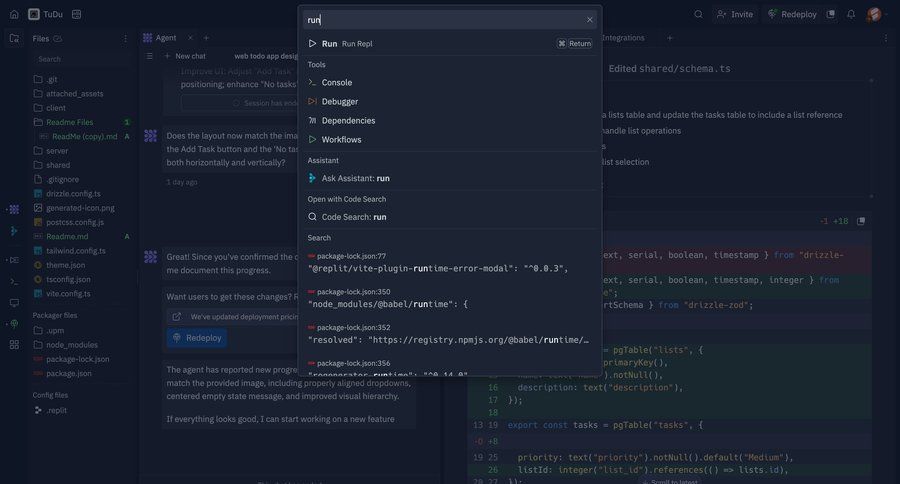Viewport: 900px width, 484px height.
Task: Open drizzle.config.ts file
Action: tap(80, 193)
